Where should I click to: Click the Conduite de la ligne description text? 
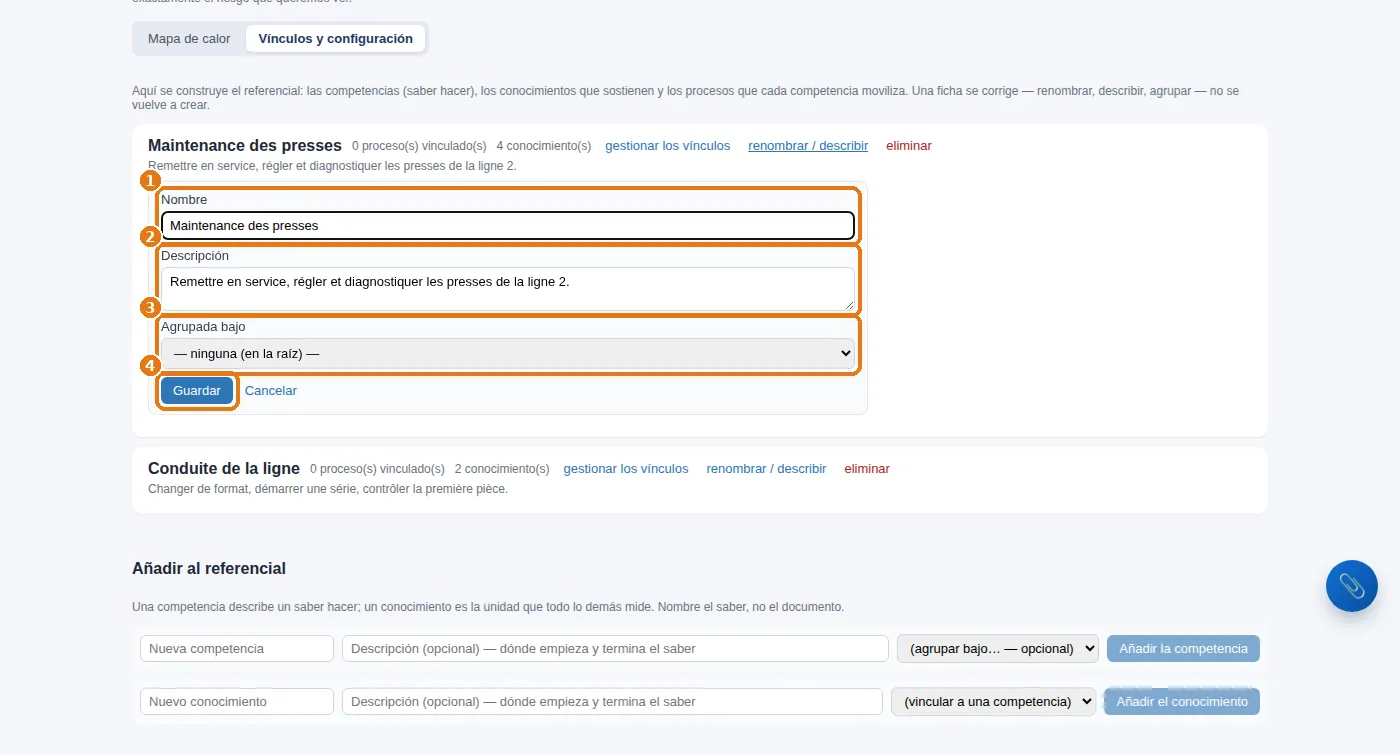[328, 489]
